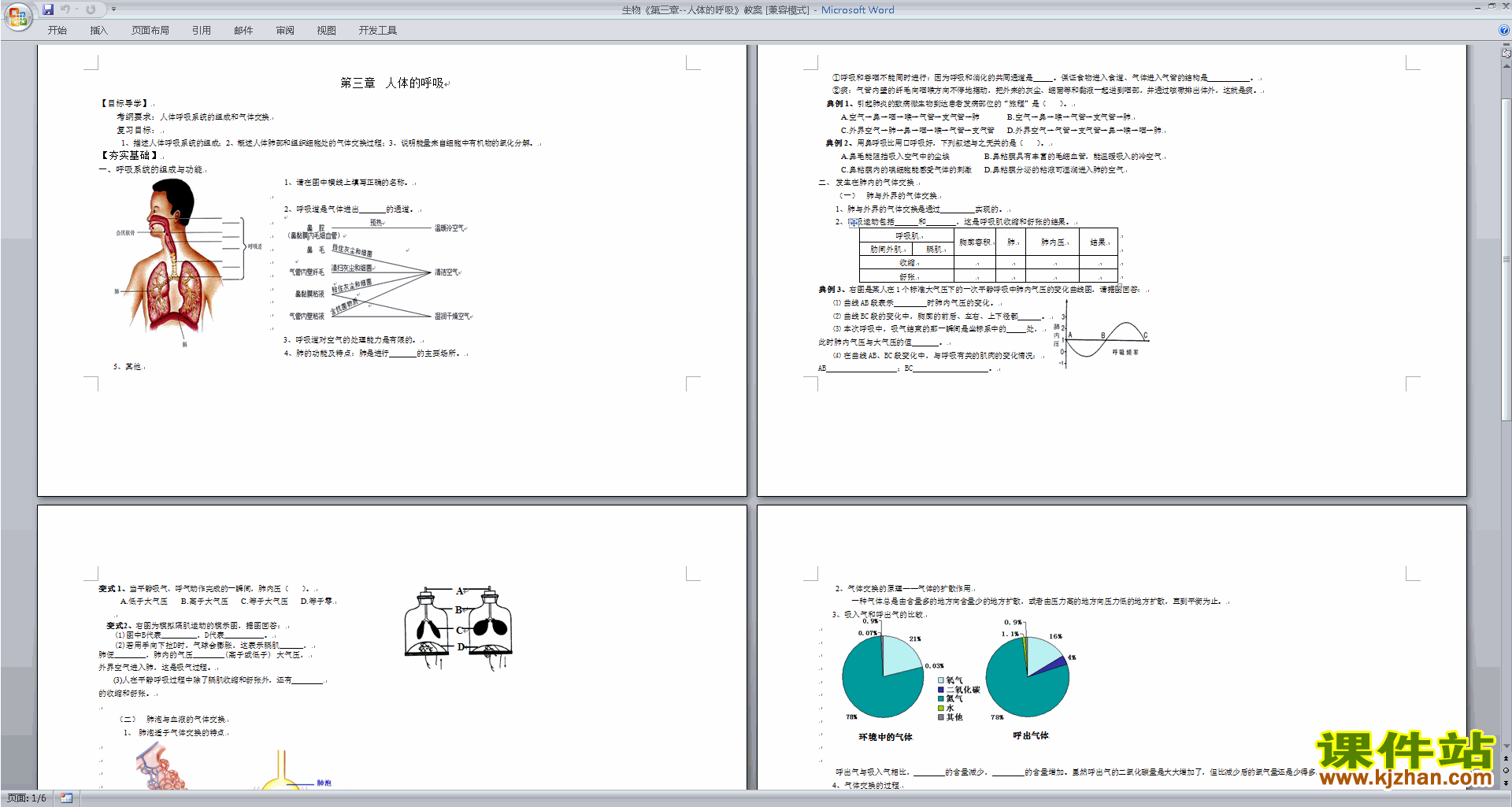Viewport: 1512px width, 807px height.
Task: Click the vertical scrollbar up arrow
Action: [1506, 66]
